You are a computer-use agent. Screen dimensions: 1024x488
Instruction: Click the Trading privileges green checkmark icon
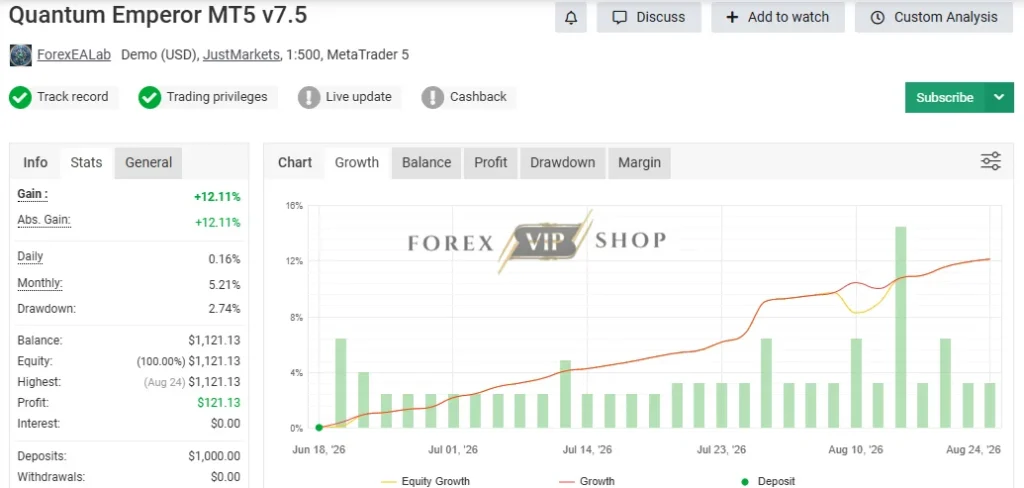coord(150,97)
